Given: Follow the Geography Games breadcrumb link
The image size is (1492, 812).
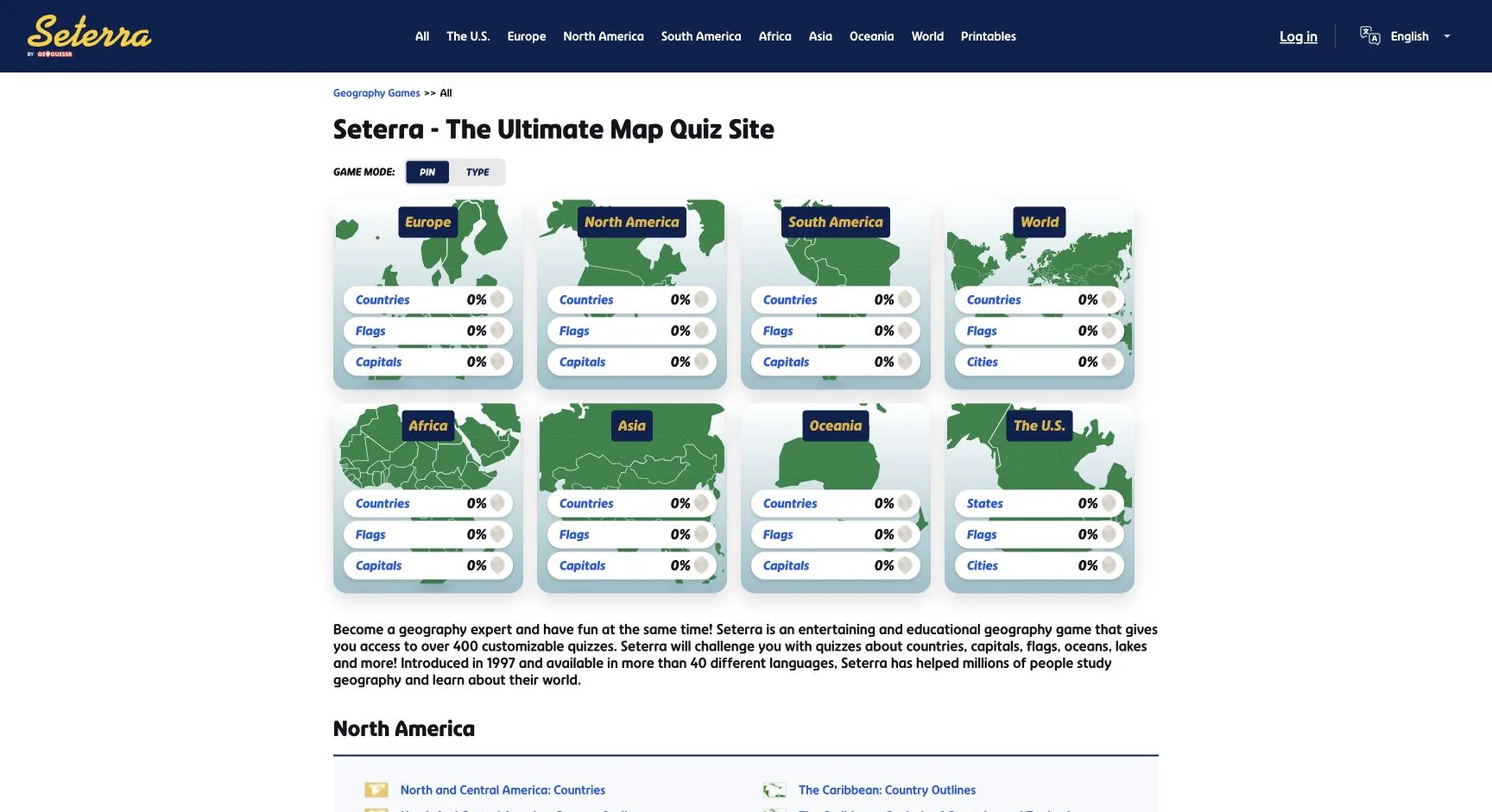Looking at the screenshot, I should [376, 93].
